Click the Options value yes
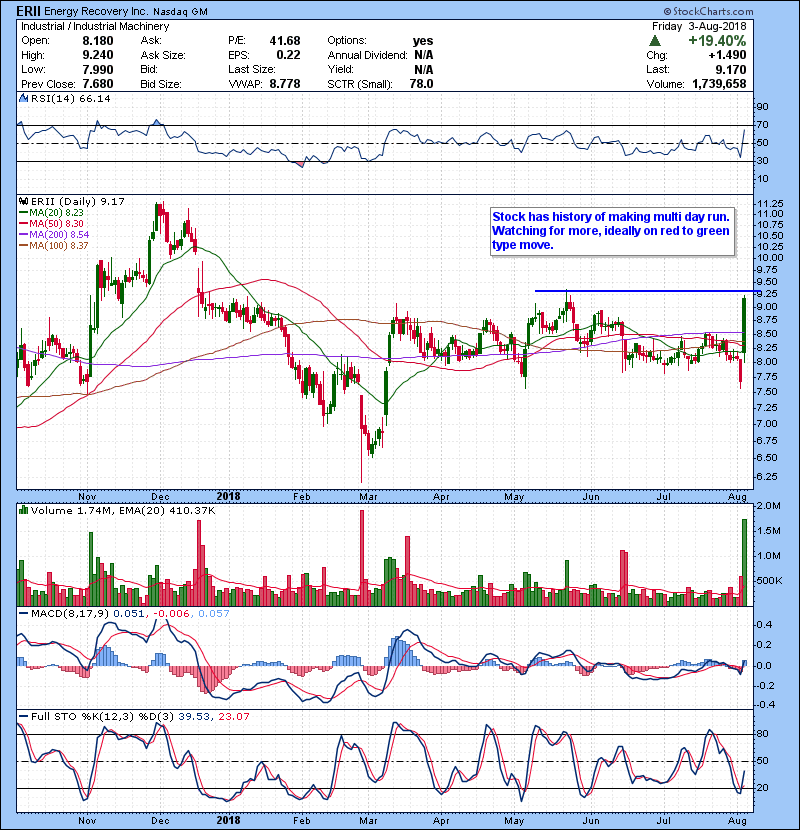 423,41
